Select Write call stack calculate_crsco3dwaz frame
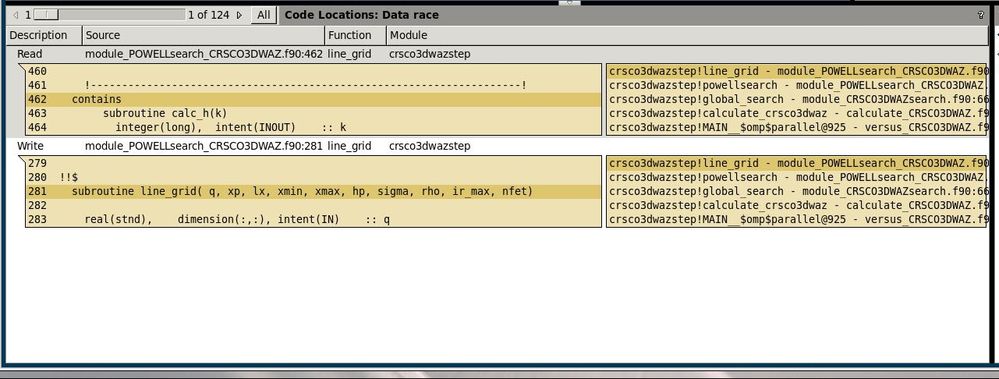 click(796, 205)
